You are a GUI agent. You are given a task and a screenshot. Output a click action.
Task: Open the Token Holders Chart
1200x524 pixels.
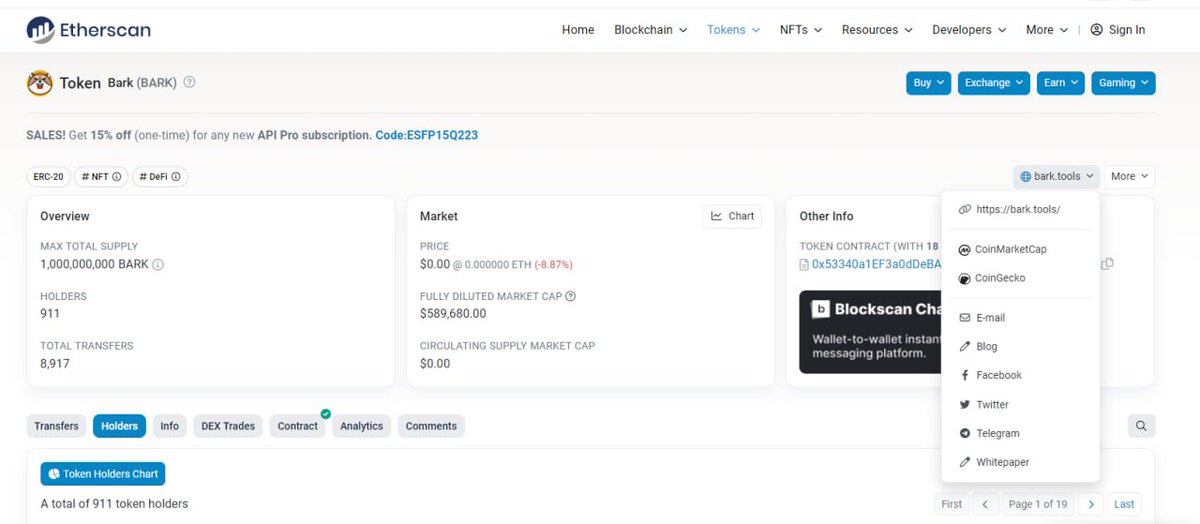103,474
